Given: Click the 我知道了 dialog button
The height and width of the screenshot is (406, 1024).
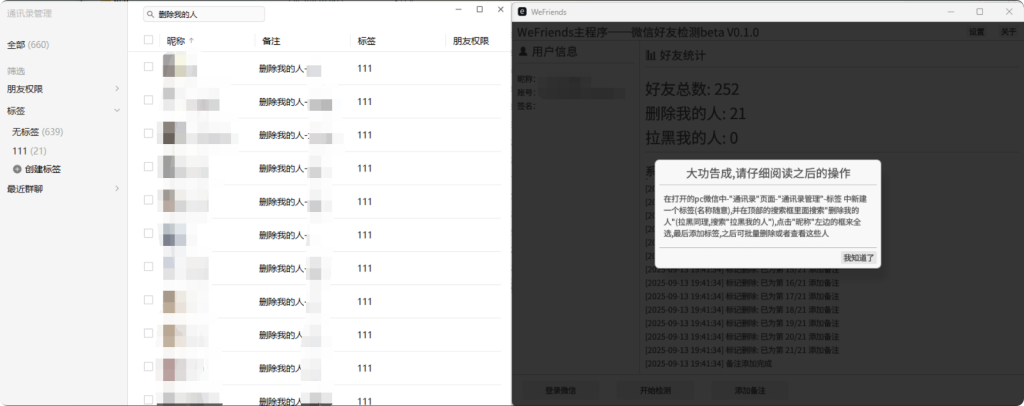Looking at the screenshot, I should (858, 258).
